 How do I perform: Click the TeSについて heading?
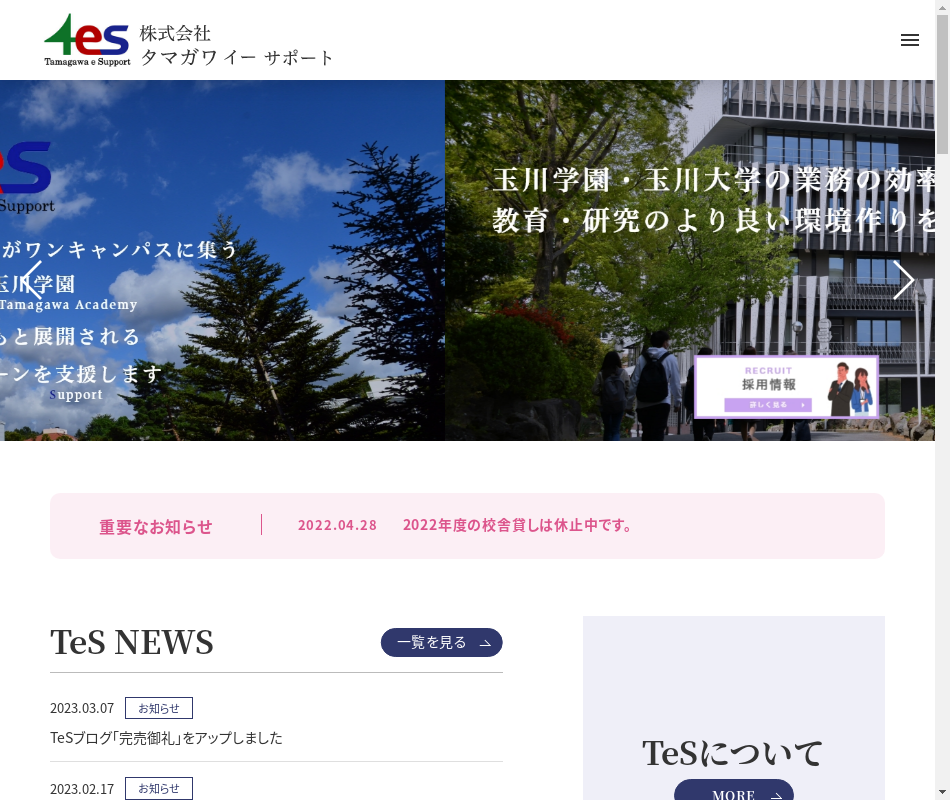[x=732, y=753]
